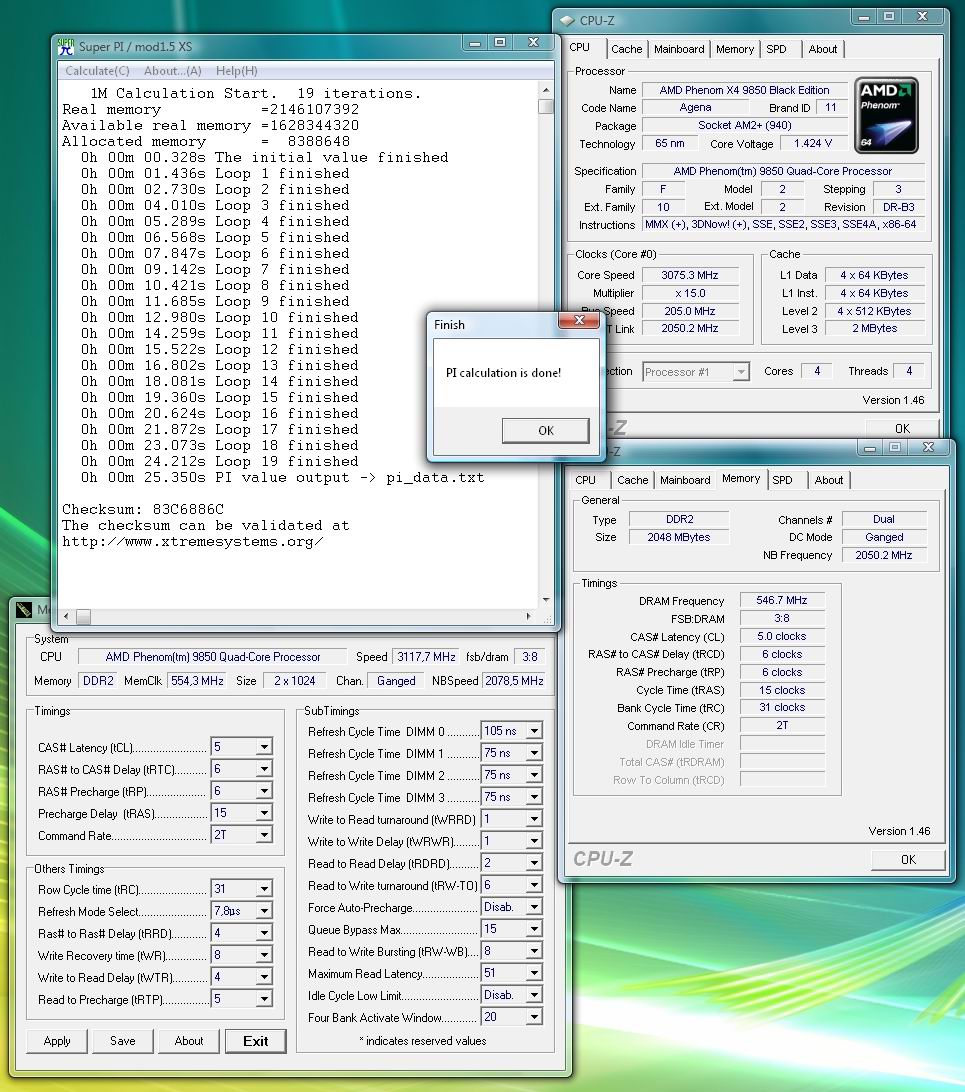Image resolution: width=965 pixels, height=1092 pixels.
Task: Click the CPU-Z window title icon
Action: pyautogui.click(x=567, y=21)
